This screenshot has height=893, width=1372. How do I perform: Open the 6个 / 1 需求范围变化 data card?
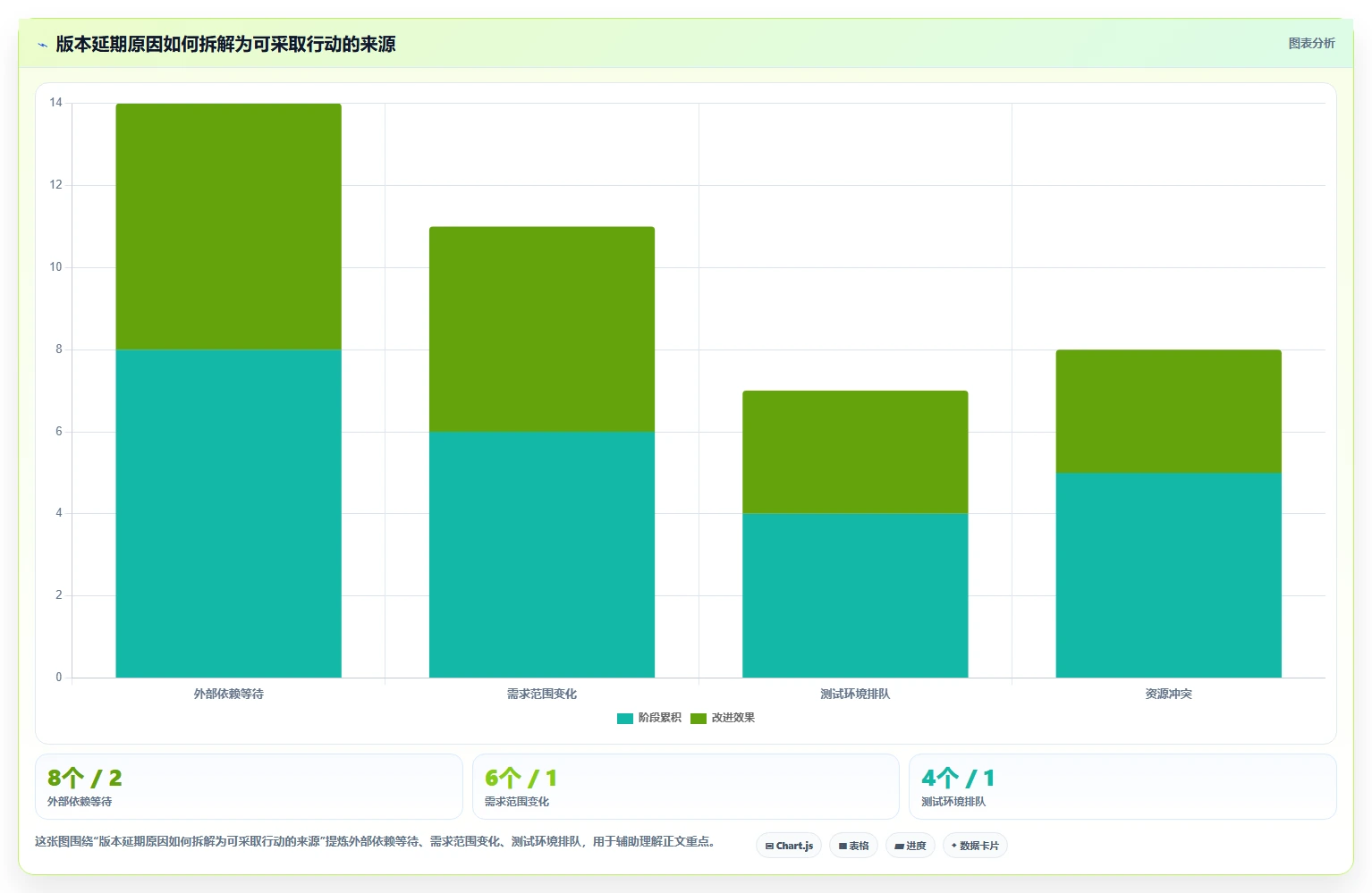pos(686,787)
